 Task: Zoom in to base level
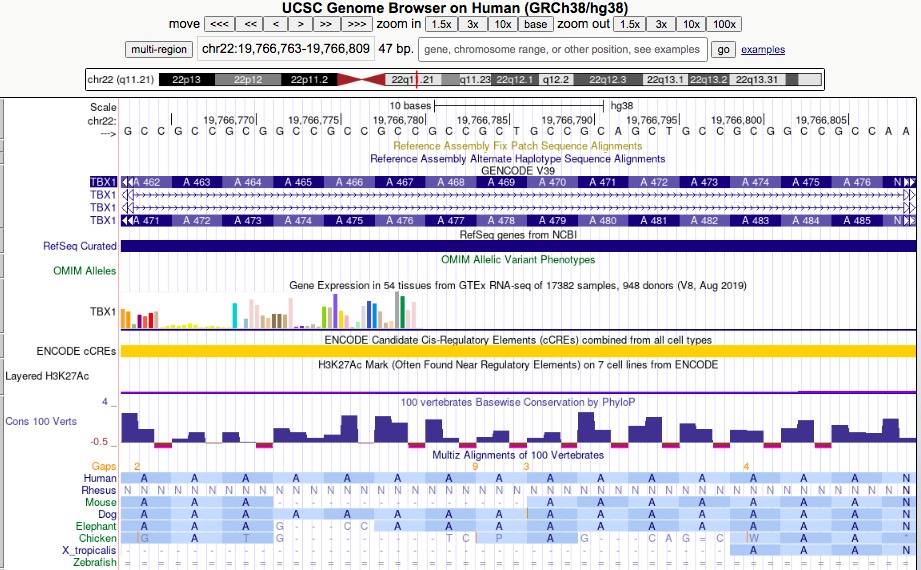tap(535, 24)
